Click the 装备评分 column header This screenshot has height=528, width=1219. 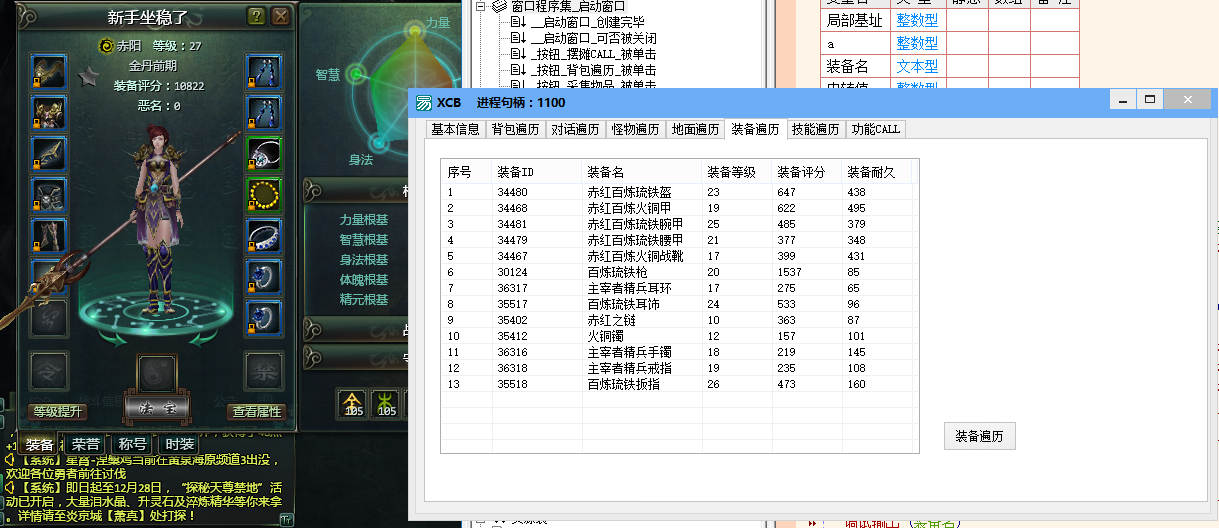807,172
